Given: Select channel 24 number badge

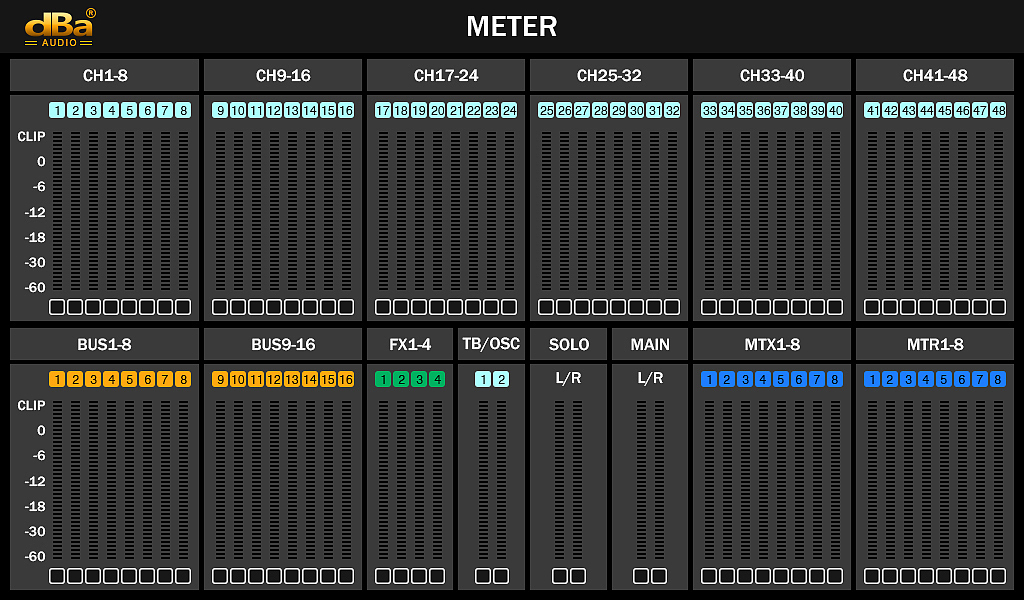Looking at the screenshot, I should point(508,111).
